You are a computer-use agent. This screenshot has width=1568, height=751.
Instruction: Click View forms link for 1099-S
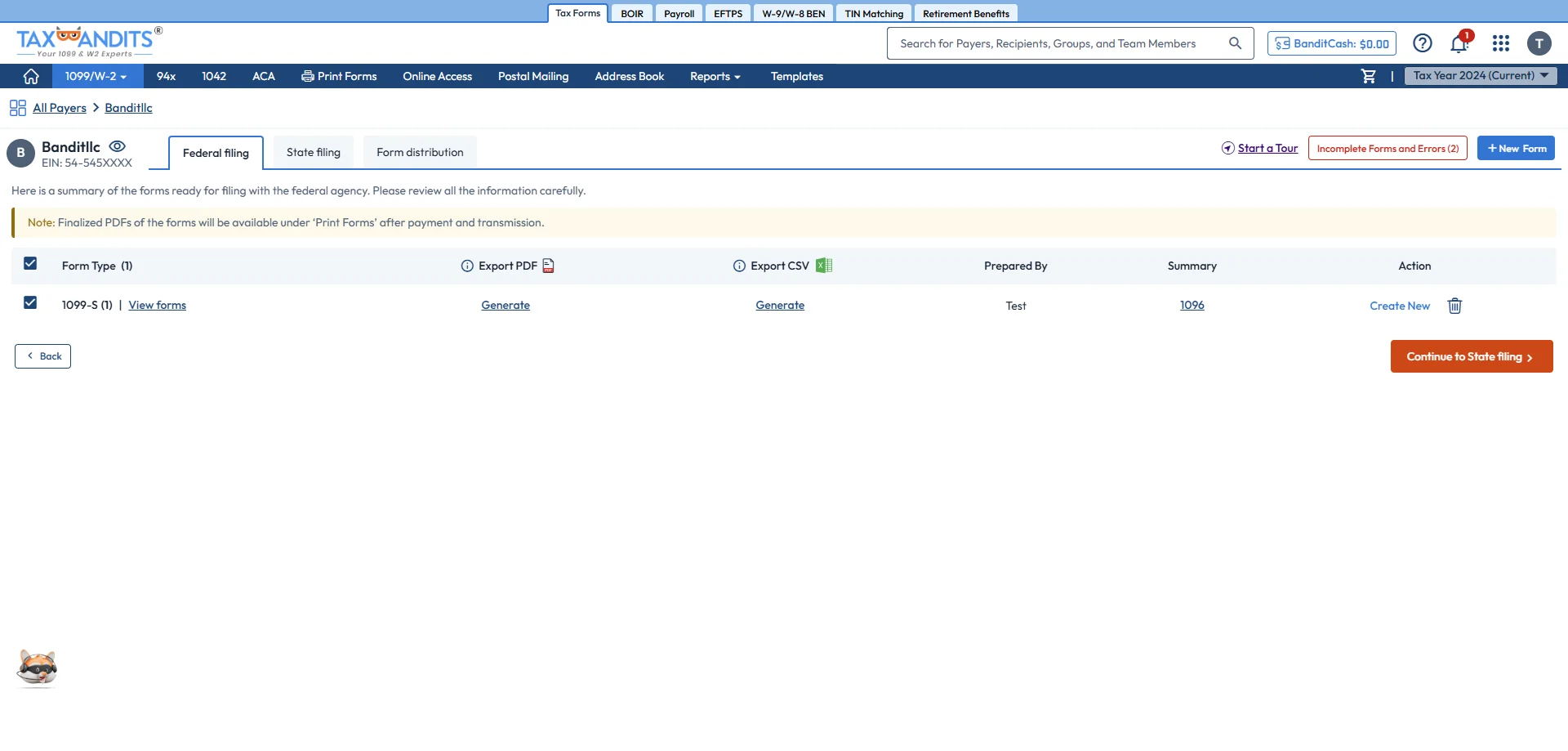[157, 305]
